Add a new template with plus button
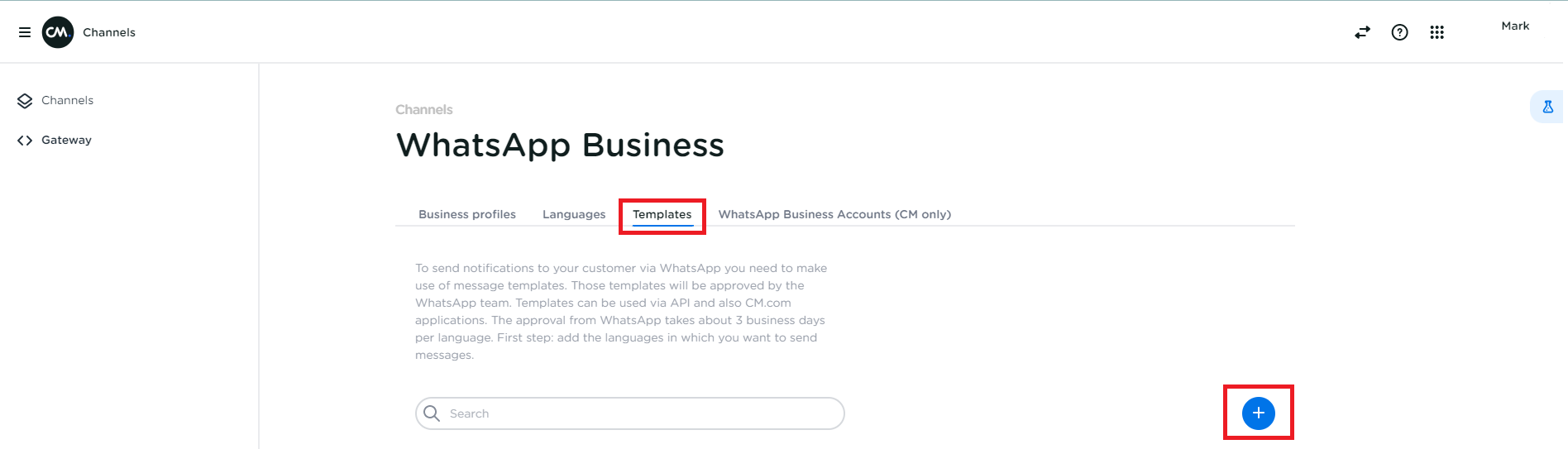This screenshot has height=449, width=1568. click(1258, 413)
